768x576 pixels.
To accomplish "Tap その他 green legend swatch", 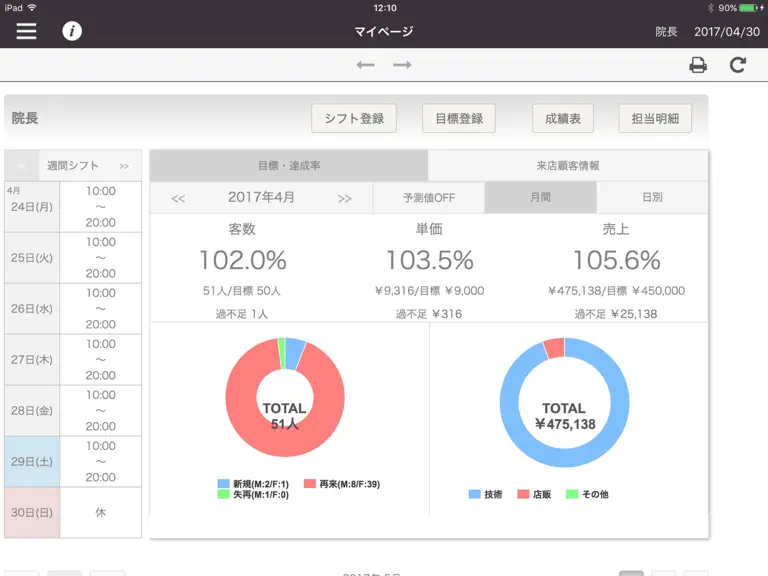I will [572, 494].
